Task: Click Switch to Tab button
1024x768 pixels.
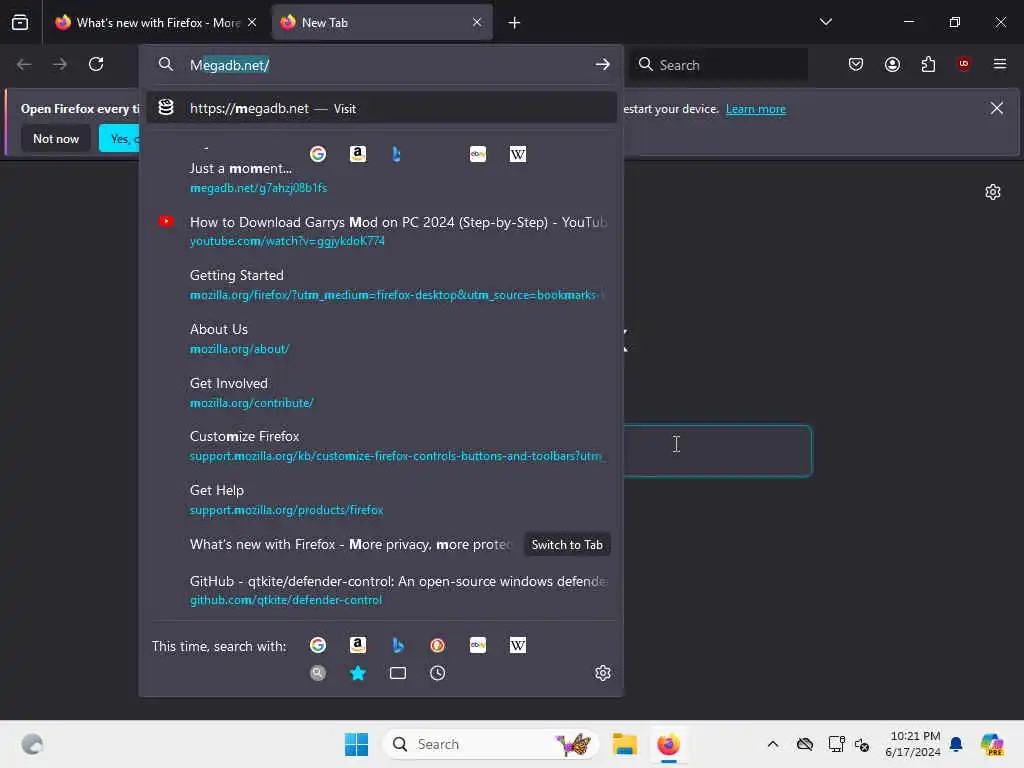Action: [567, 545]
